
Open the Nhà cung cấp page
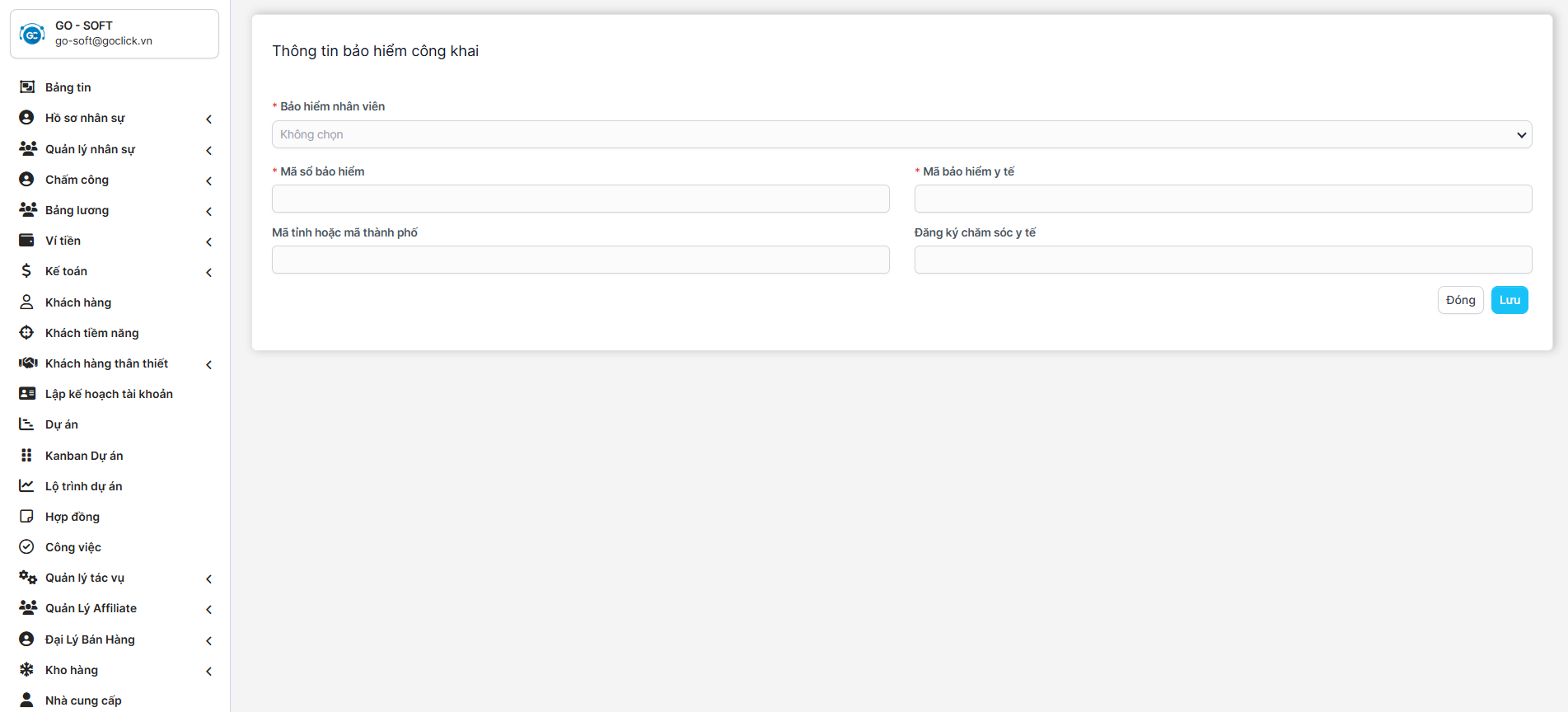click(x=83, y=700)
